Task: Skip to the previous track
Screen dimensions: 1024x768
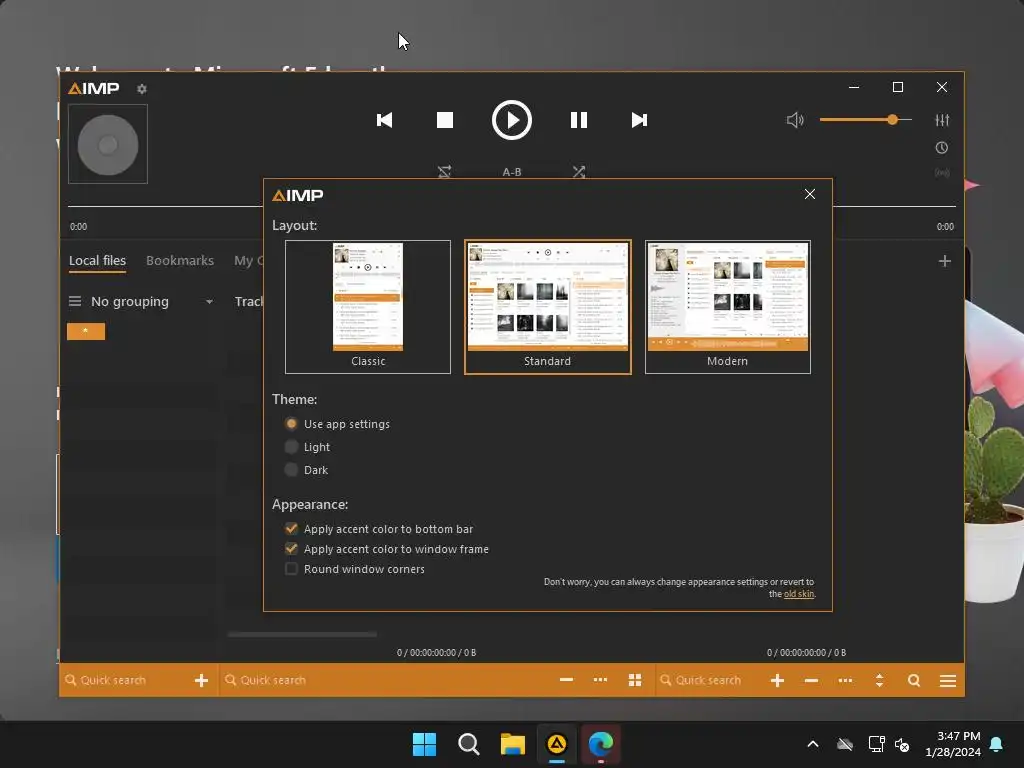Action: coord(385,120)
